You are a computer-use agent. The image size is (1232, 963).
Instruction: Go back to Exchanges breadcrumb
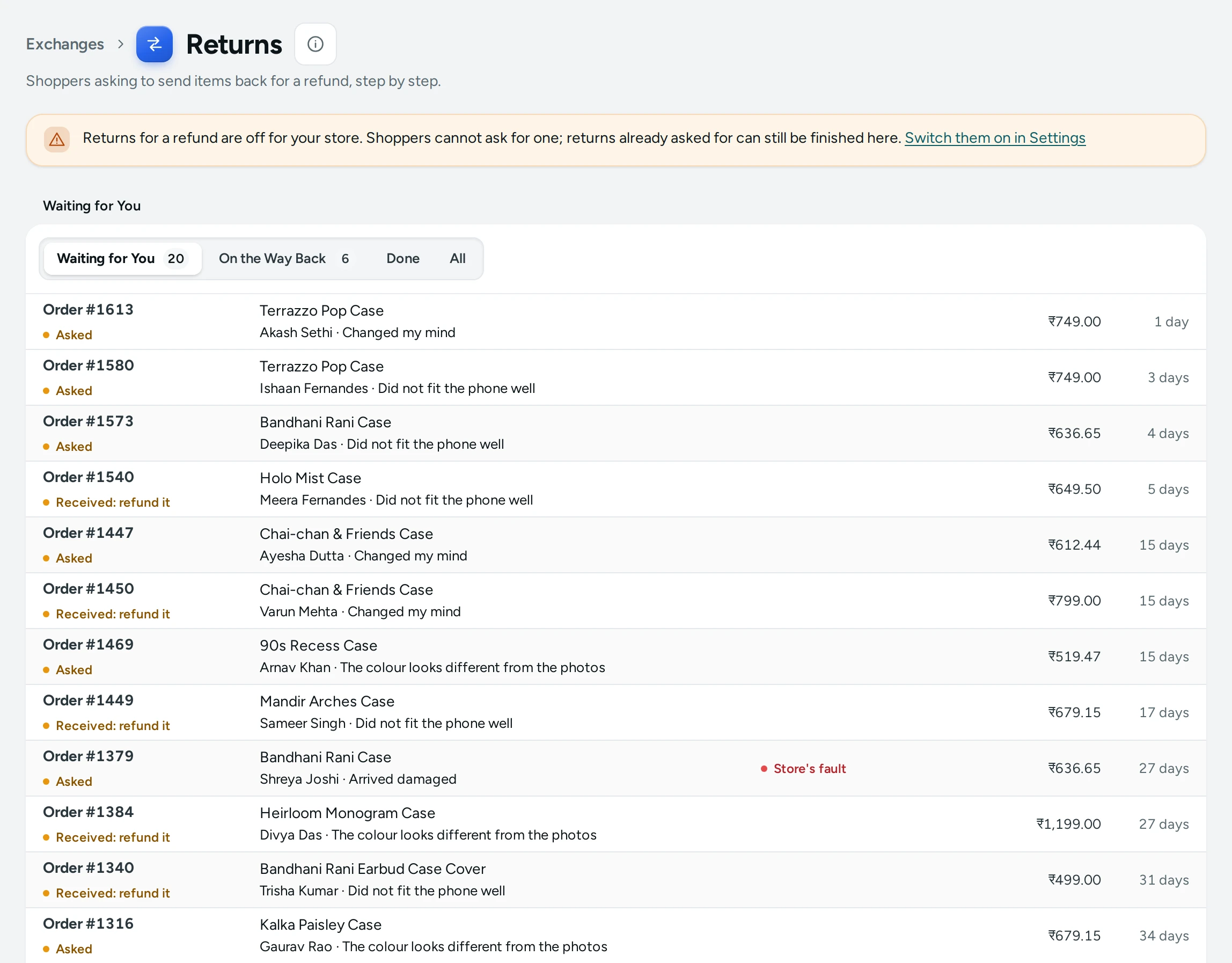tap(65, 44)
